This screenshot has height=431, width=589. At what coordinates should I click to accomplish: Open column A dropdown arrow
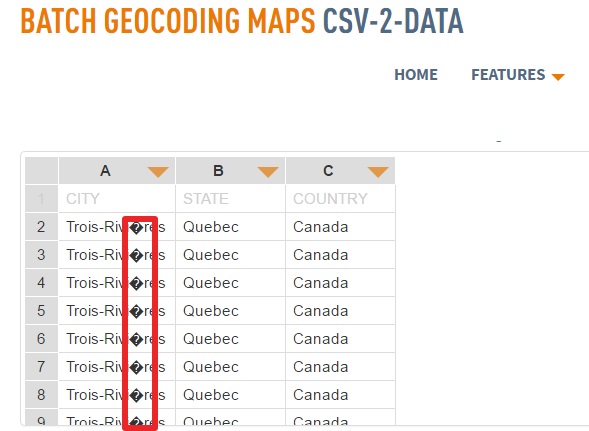coord(158,172)
